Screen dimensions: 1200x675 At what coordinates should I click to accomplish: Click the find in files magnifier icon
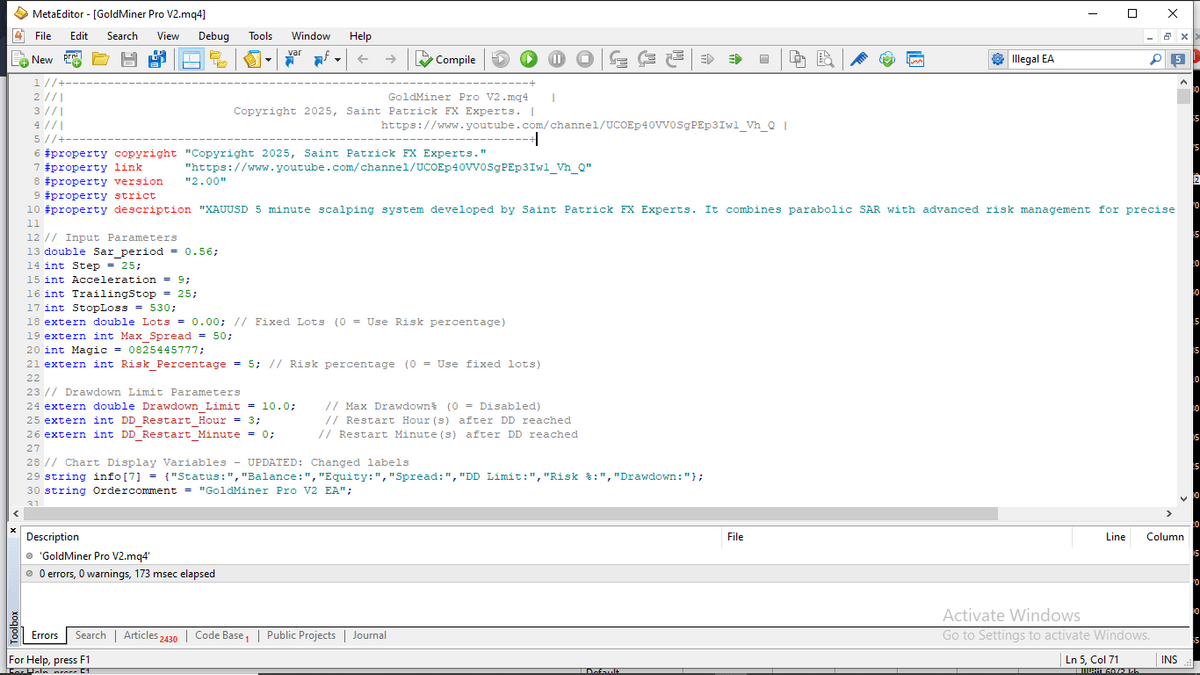click(x=825, y=59)
